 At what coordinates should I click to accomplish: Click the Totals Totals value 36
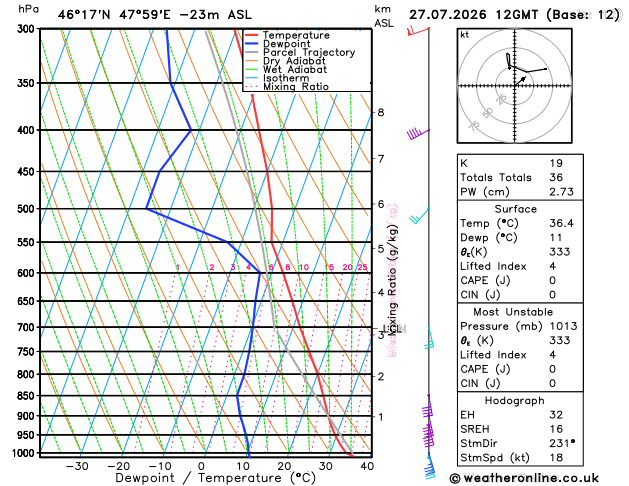556,177
